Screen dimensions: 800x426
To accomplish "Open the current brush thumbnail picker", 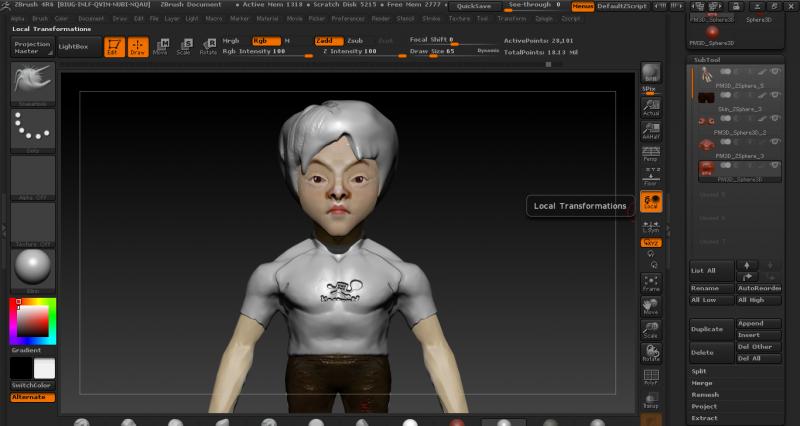I will point(33,84).
